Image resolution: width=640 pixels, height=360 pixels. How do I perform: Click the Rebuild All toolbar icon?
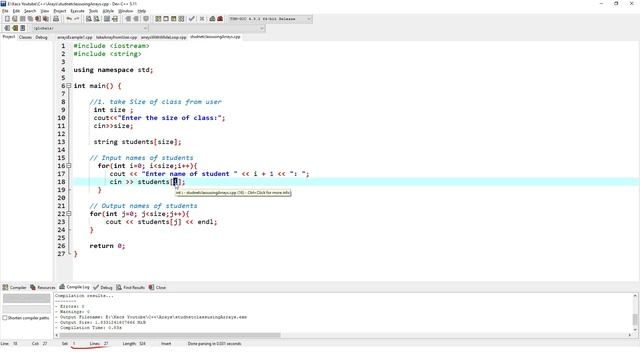click(181, 19)
